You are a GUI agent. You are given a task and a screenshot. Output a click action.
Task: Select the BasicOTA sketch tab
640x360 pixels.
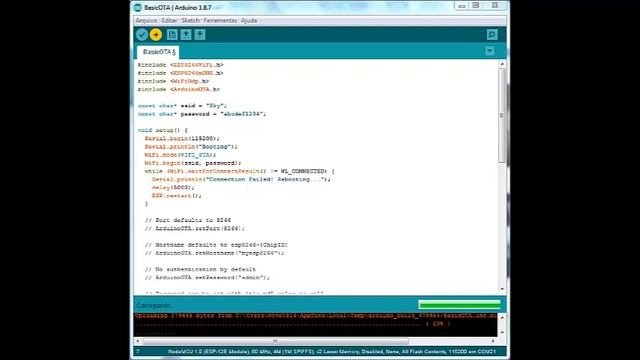pos(158,52)
